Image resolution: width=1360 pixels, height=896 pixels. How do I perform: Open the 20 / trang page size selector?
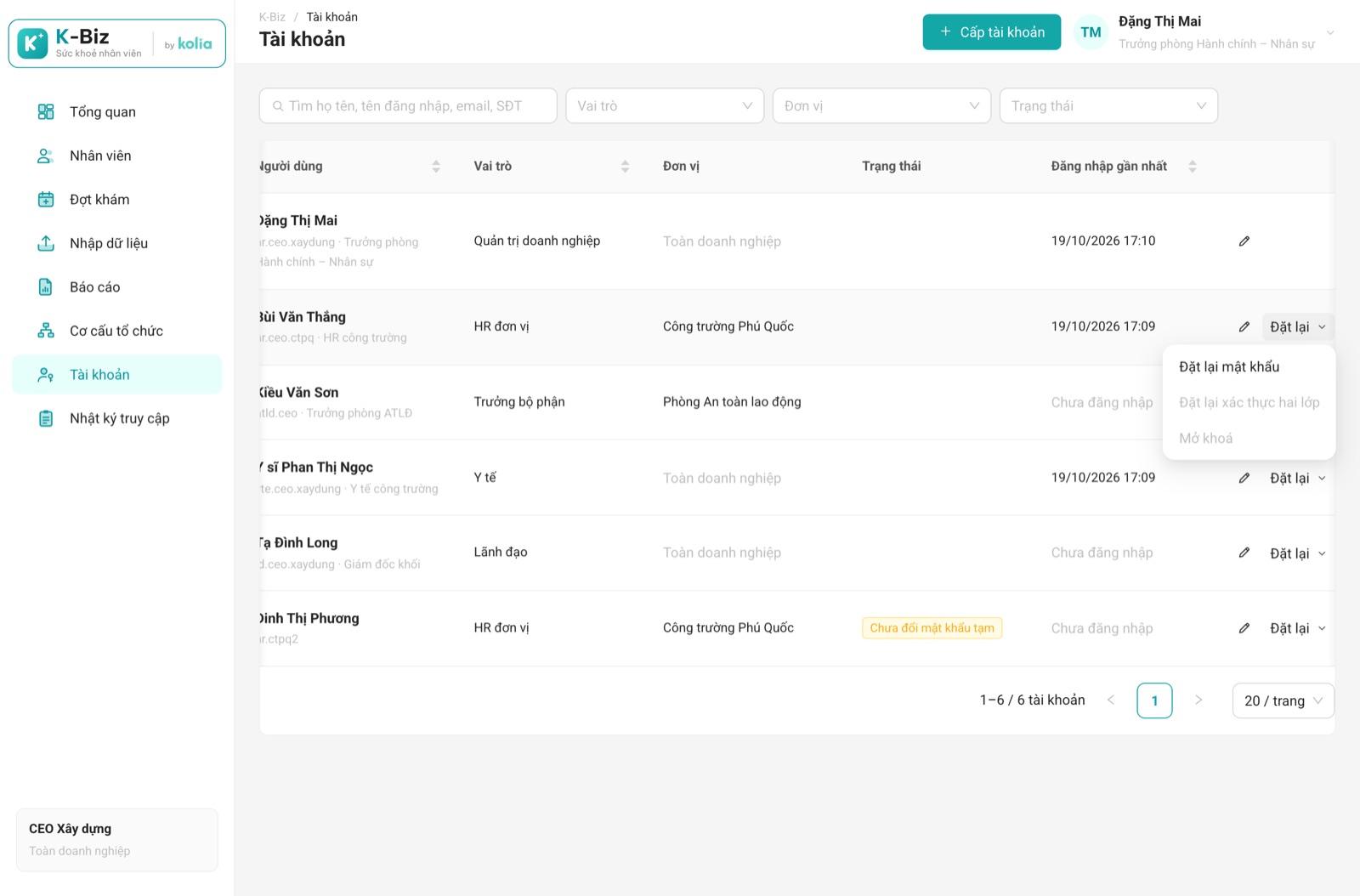coord(1283,700)
